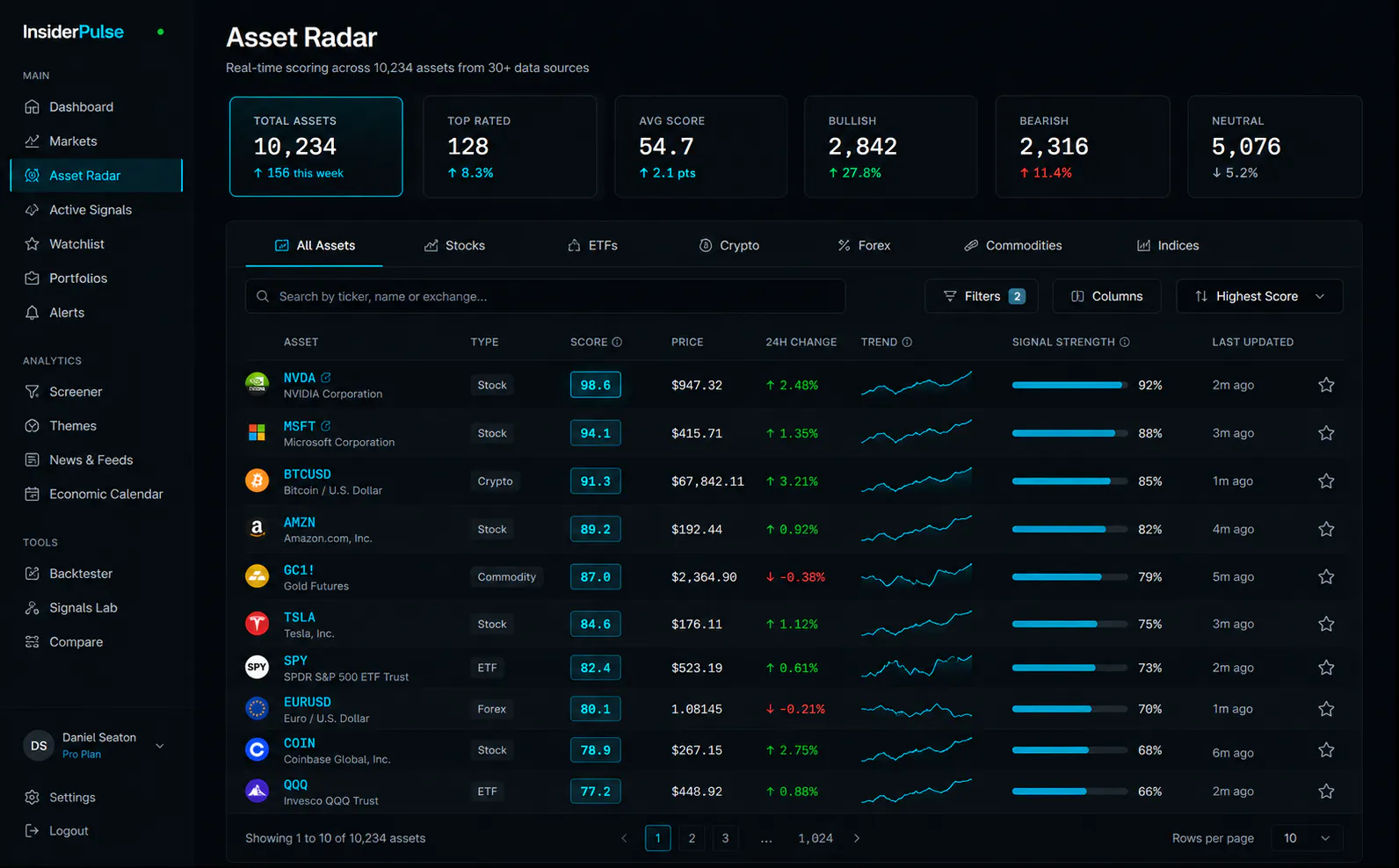1399x868 pixels.
Task: Open the Highest Score sort dropdown
Action: [x=1259, y=296]
